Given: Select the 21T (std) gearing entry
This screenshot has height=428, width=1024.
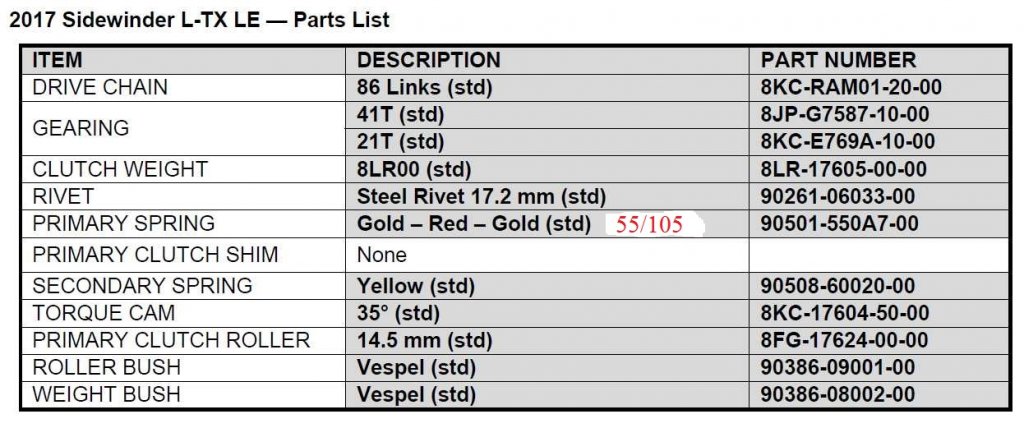Looking at the screenshot, I should pos(400,141).
